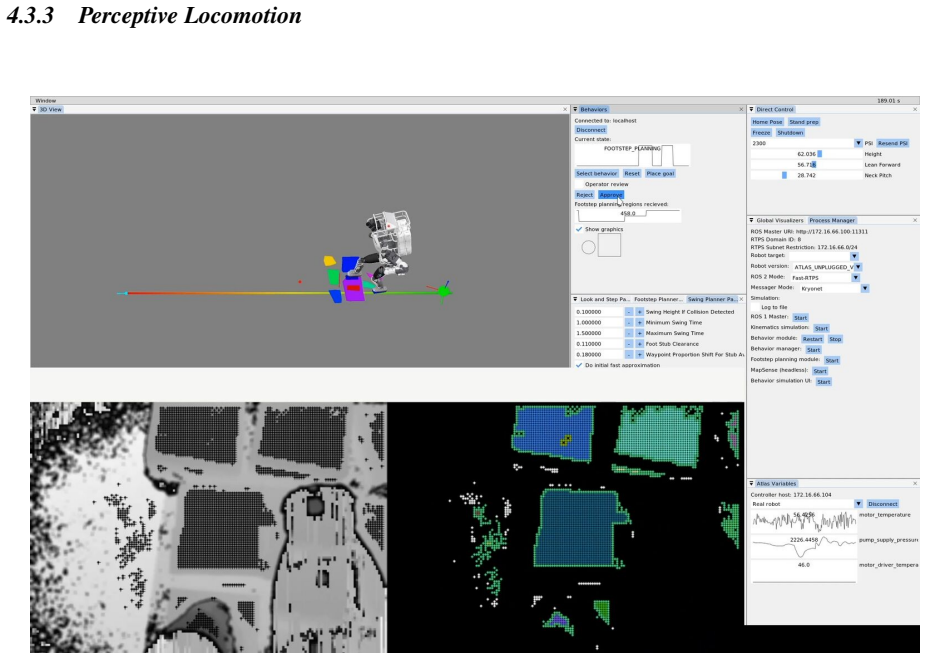Decrease Minimum Swing Time with minus
The height and width of the screenshot is (659, 926).
[x=629, y=322]
